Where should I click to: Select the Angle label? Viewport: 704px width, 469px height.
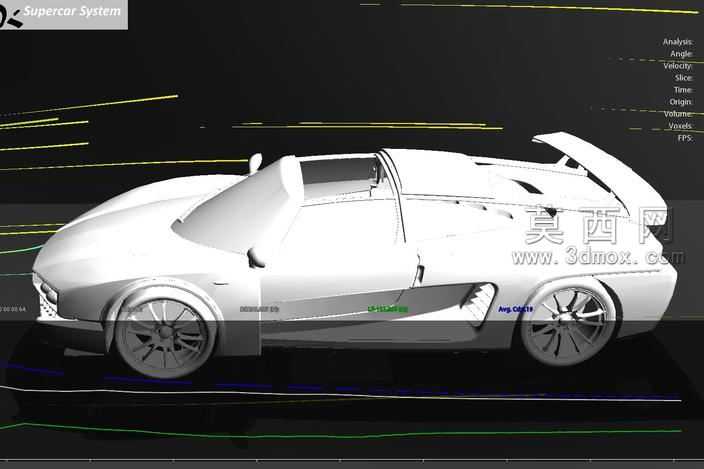point(682,54)
